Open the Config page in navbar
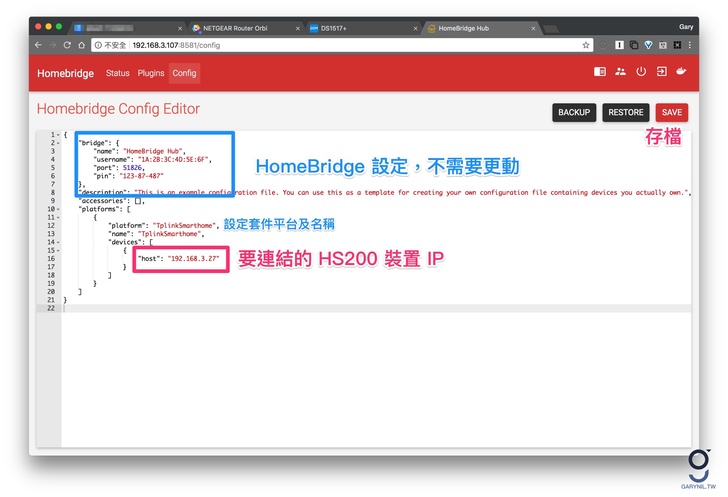 point(184,73)
